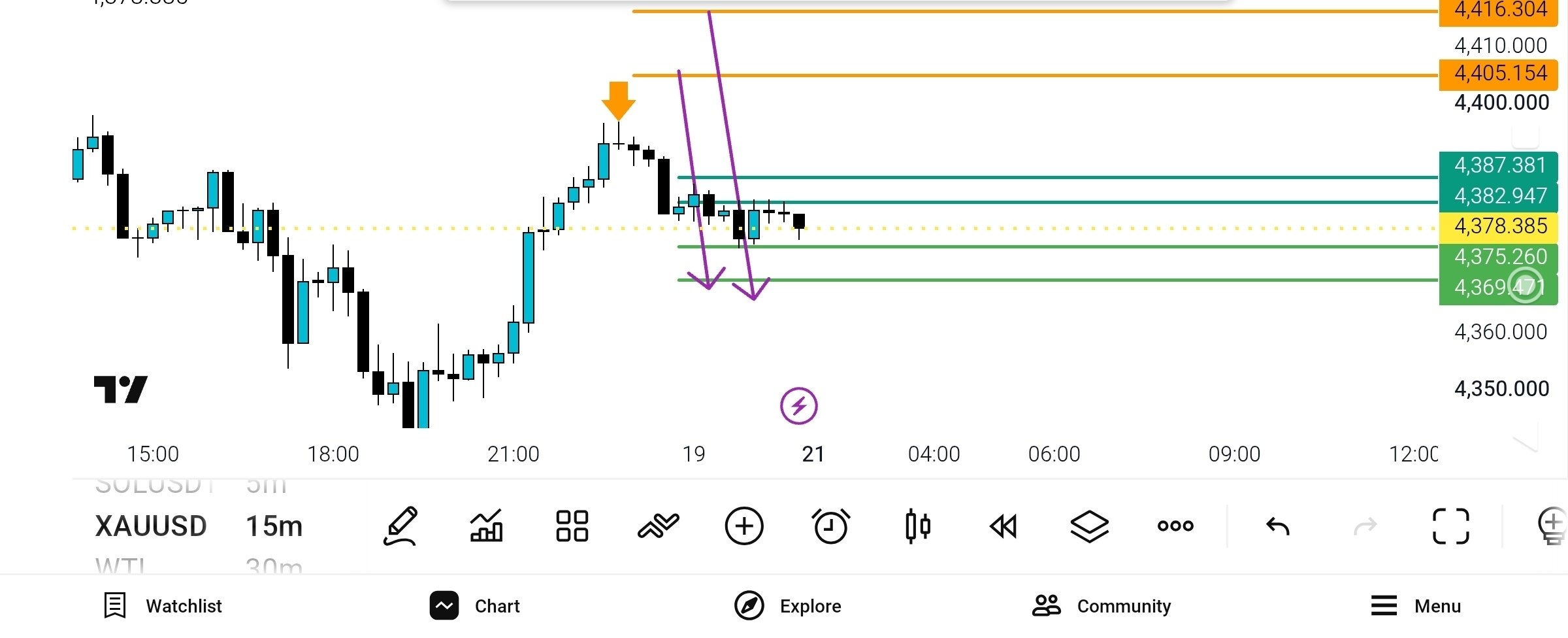Open the compare symbols icon
This screenshot has width=1568, height=638.
tap(658, 526)
